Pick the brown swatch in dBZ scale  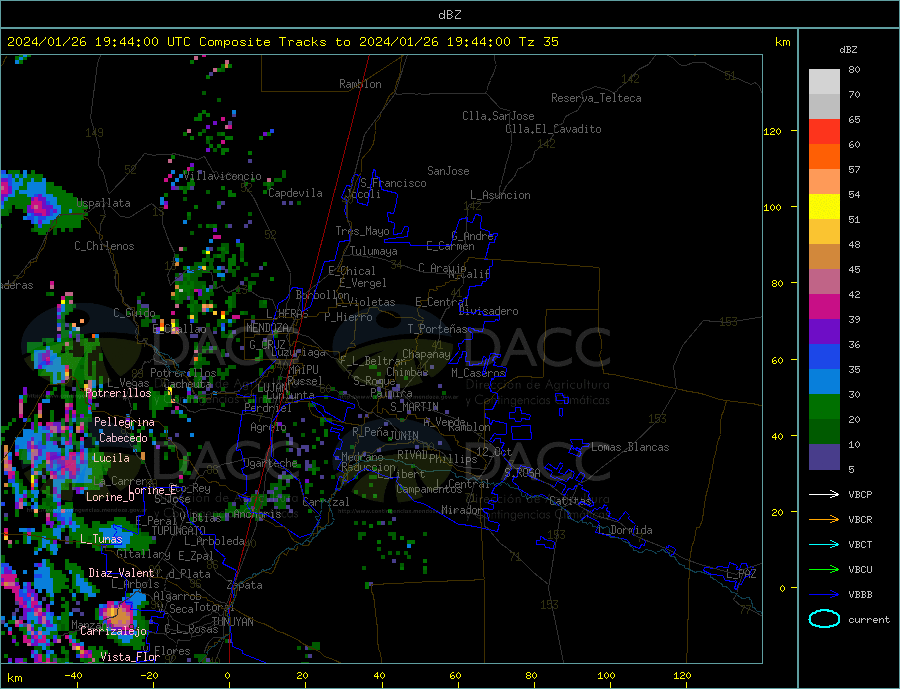point(824,257)
